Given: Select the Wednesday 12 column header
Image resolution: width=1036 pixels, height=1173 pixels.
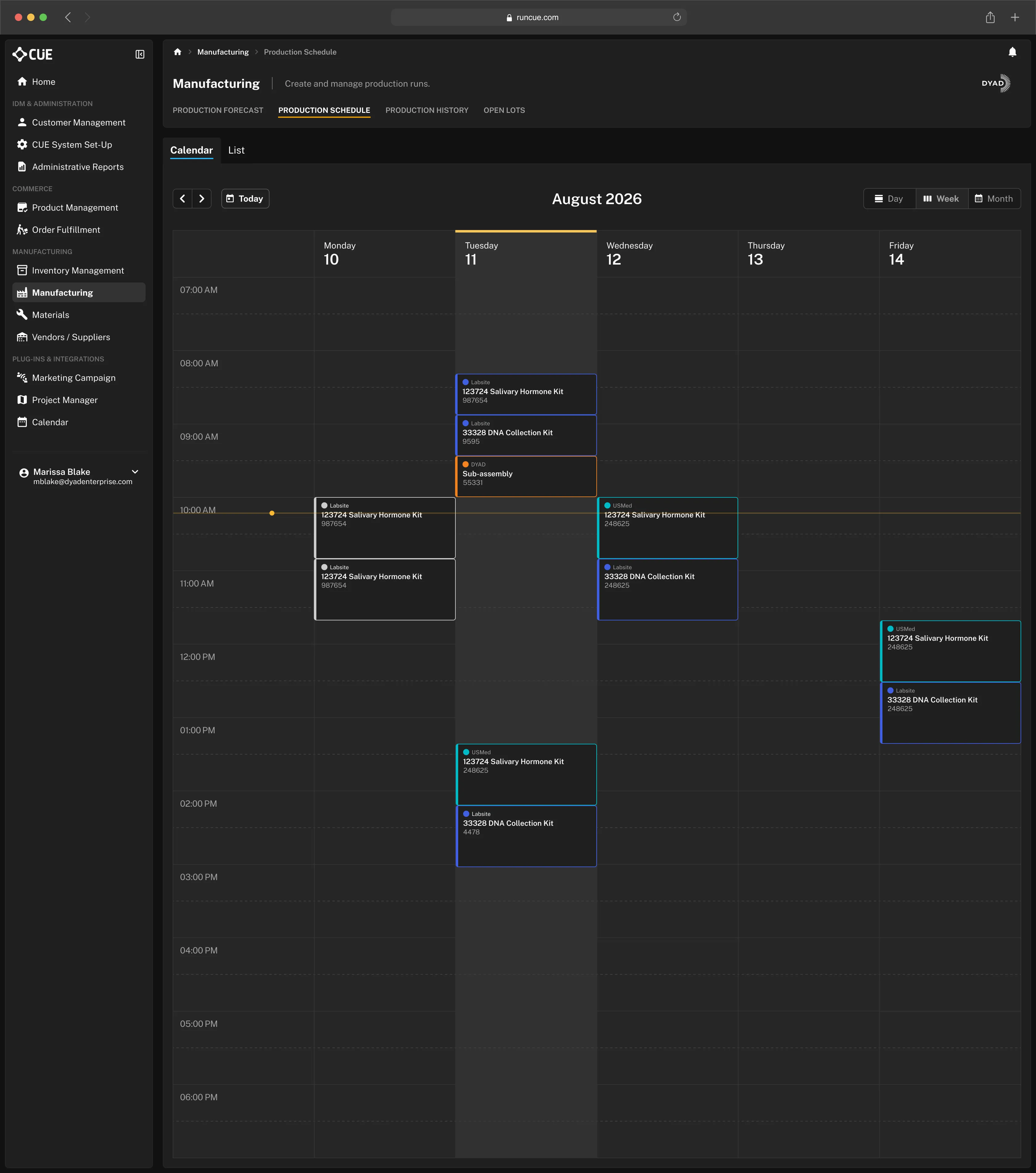Looking at the screenshot, I should pyautogui.click(x=668, y=254).
